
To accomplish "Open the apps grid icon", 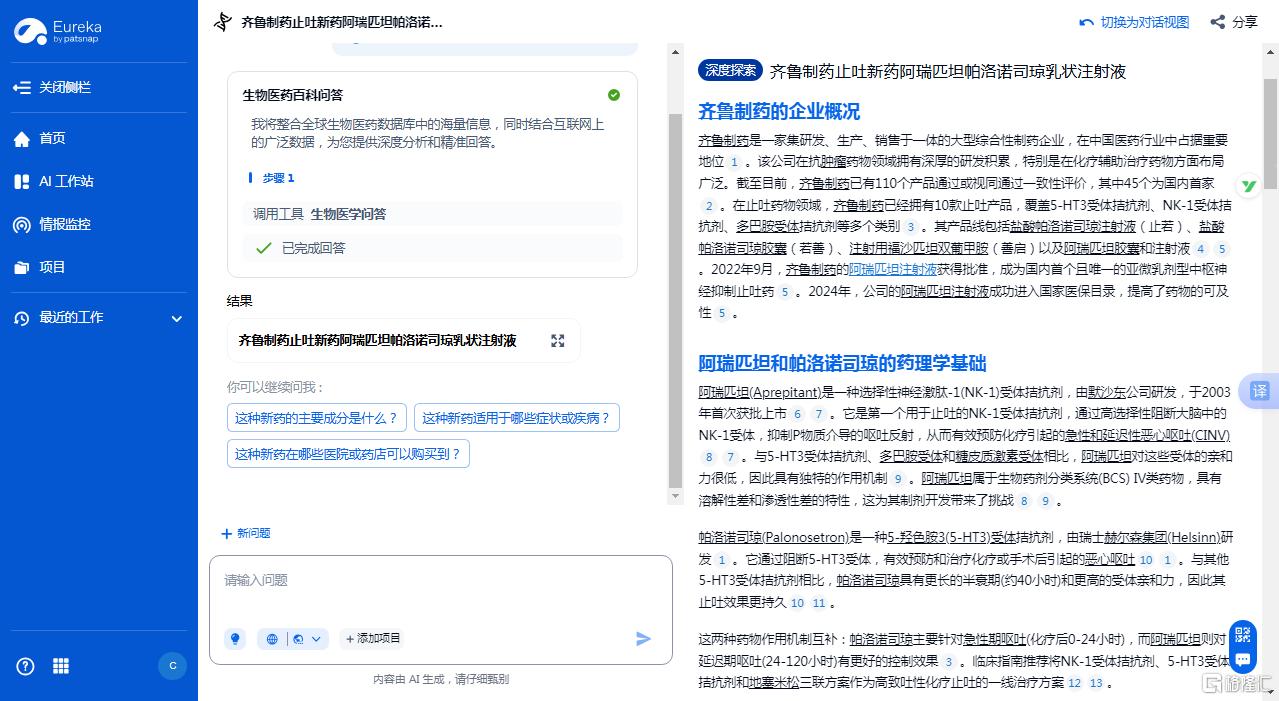I will [61, 666].
